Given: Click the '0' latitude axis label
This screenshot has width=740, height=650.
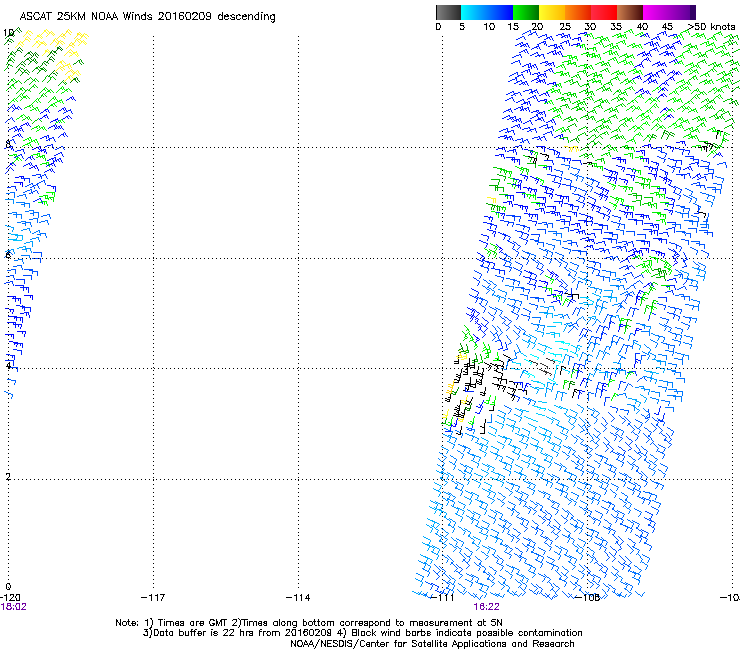Looking at the screenshot, I should (8, 587).
